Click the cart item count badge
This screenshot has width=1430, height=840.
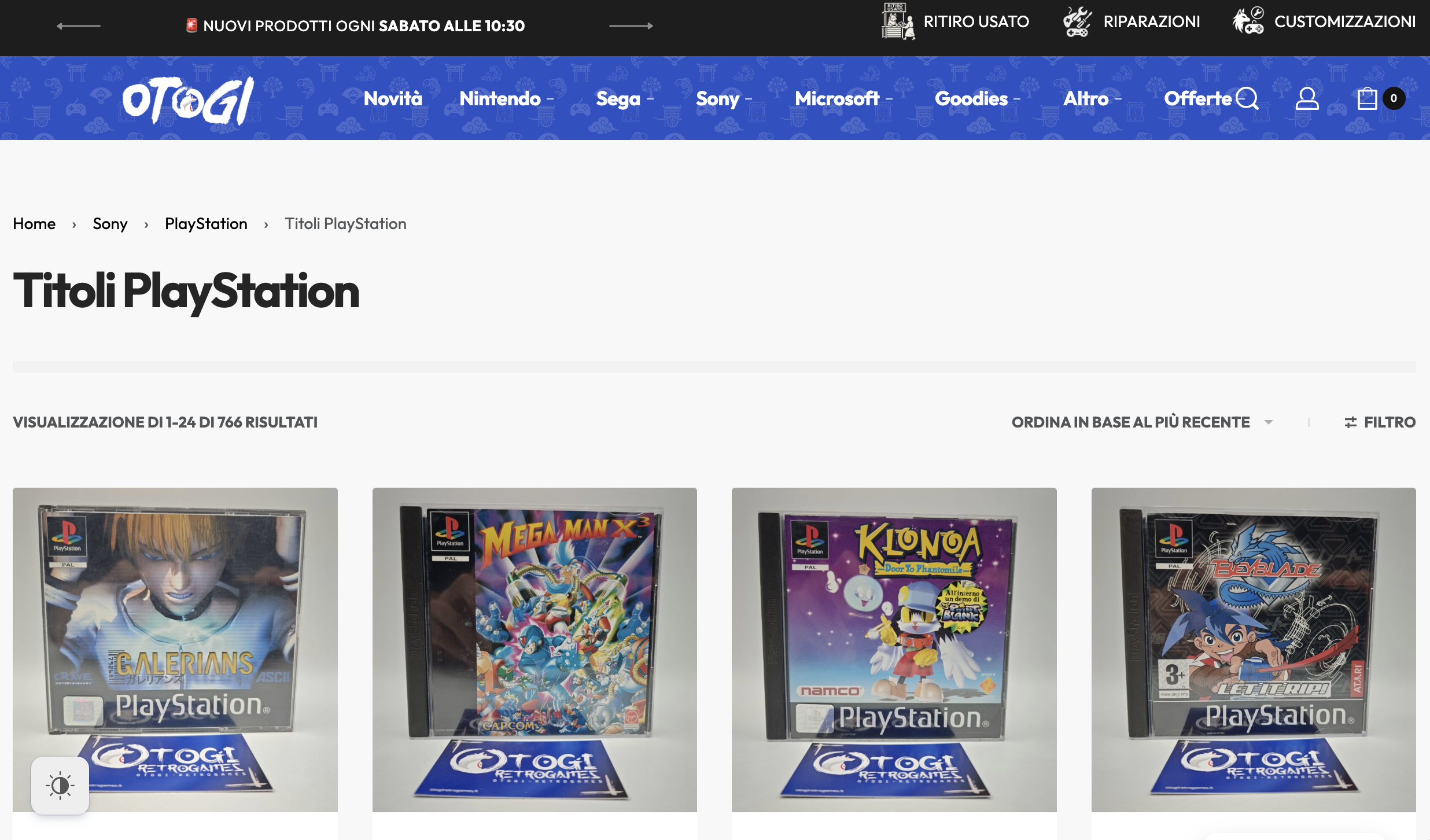[1394, 98]
